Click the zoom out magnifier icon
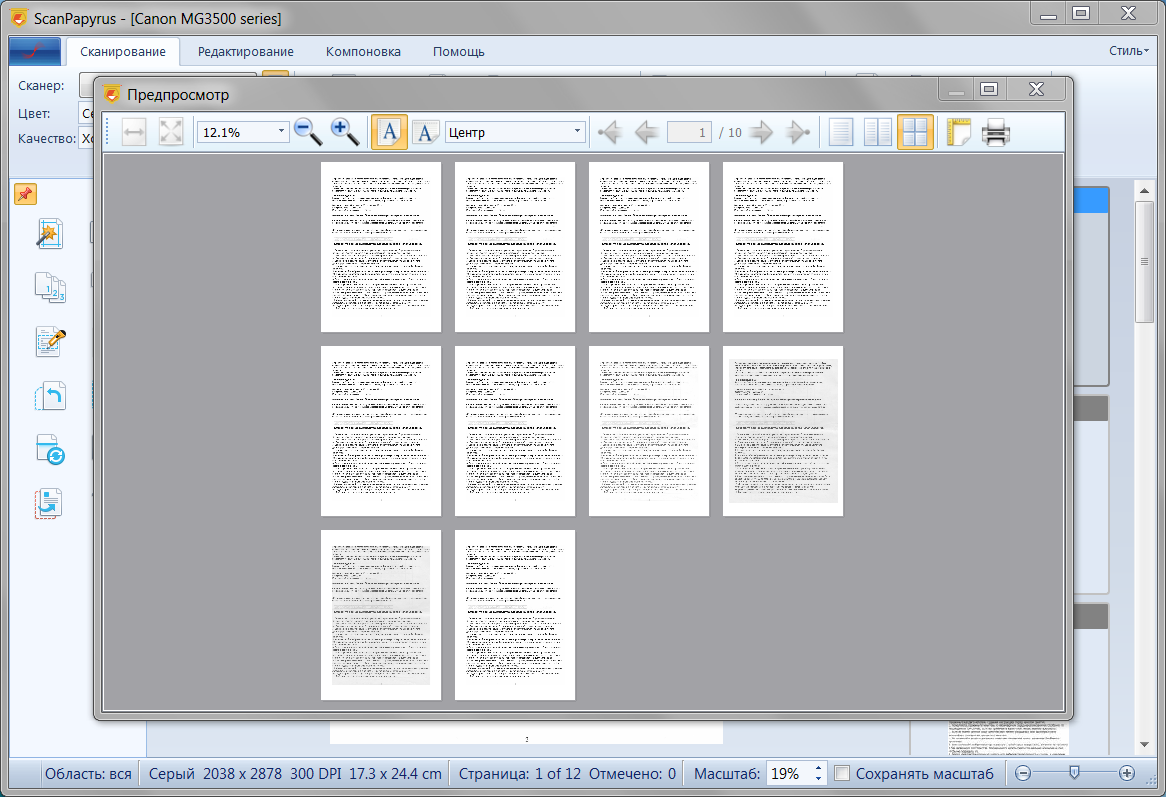 308,131
